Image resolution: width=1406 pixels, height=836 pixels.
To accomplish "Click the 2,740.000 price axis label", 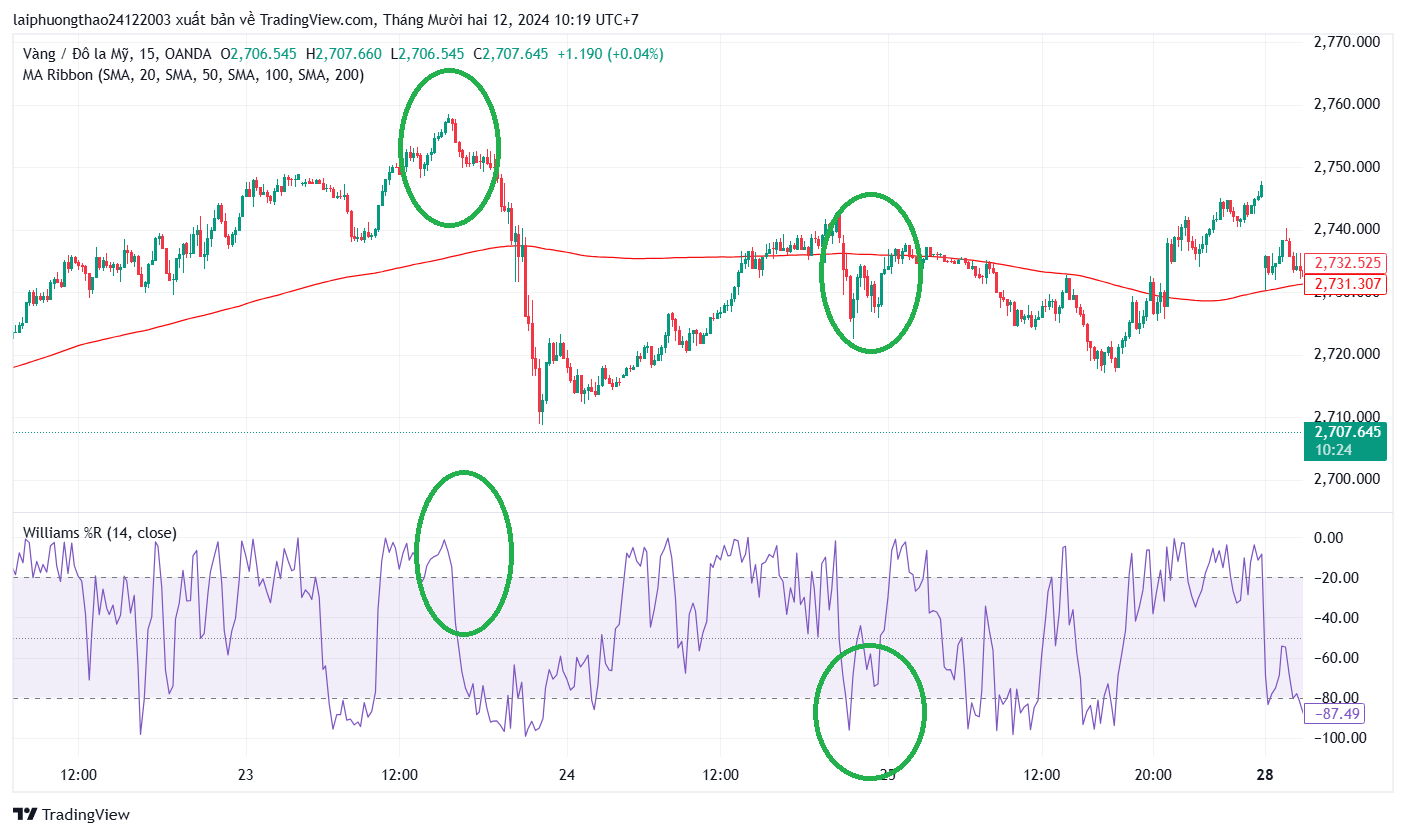I will coord(1347,229).
